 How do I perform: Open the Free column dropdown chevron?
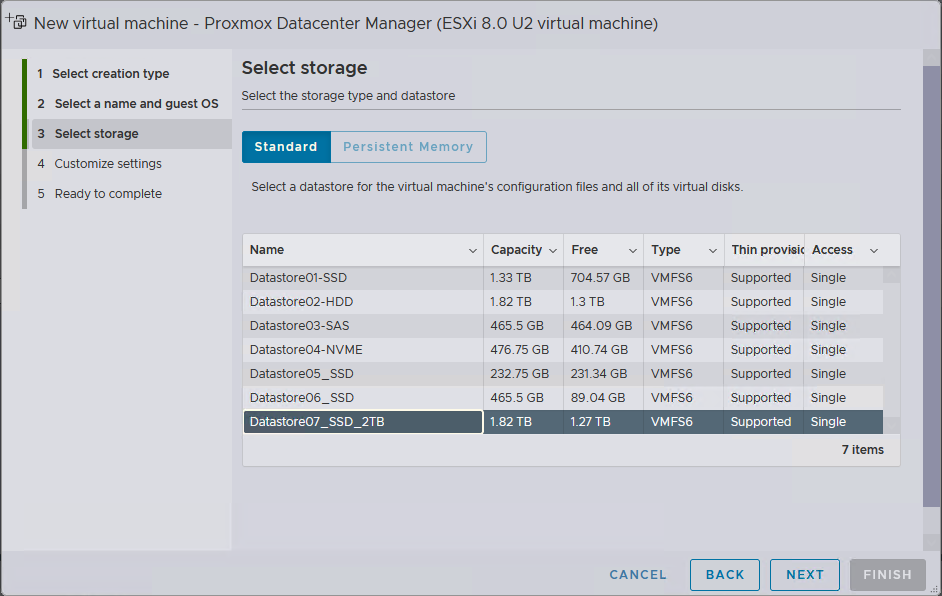[x=632, y=250]
